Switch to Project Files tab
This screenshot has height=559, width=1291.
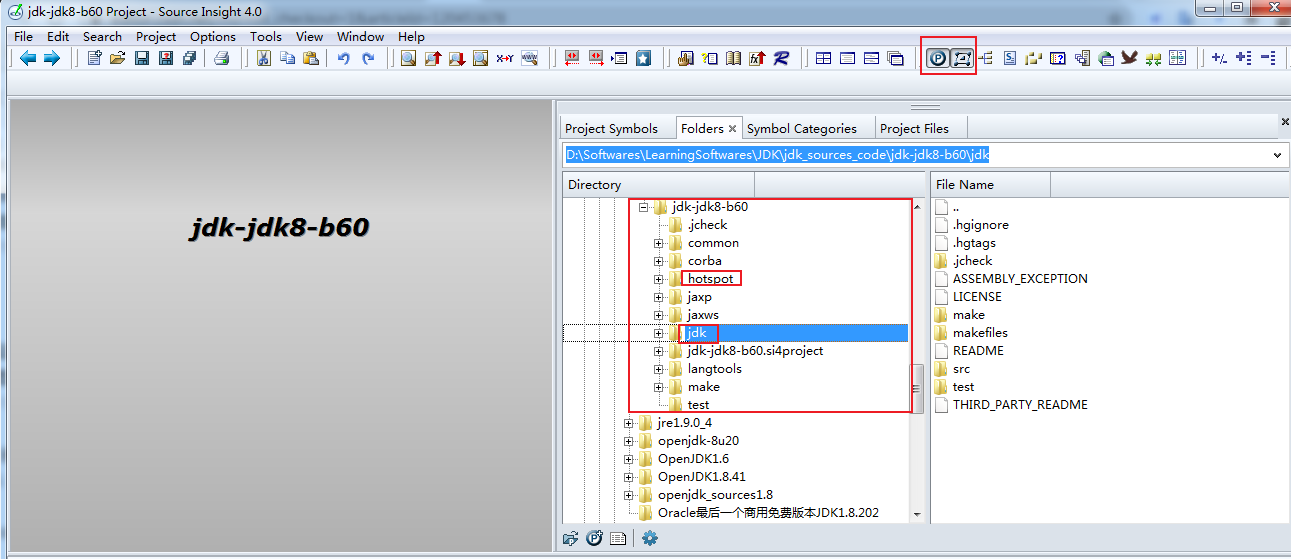914,128
